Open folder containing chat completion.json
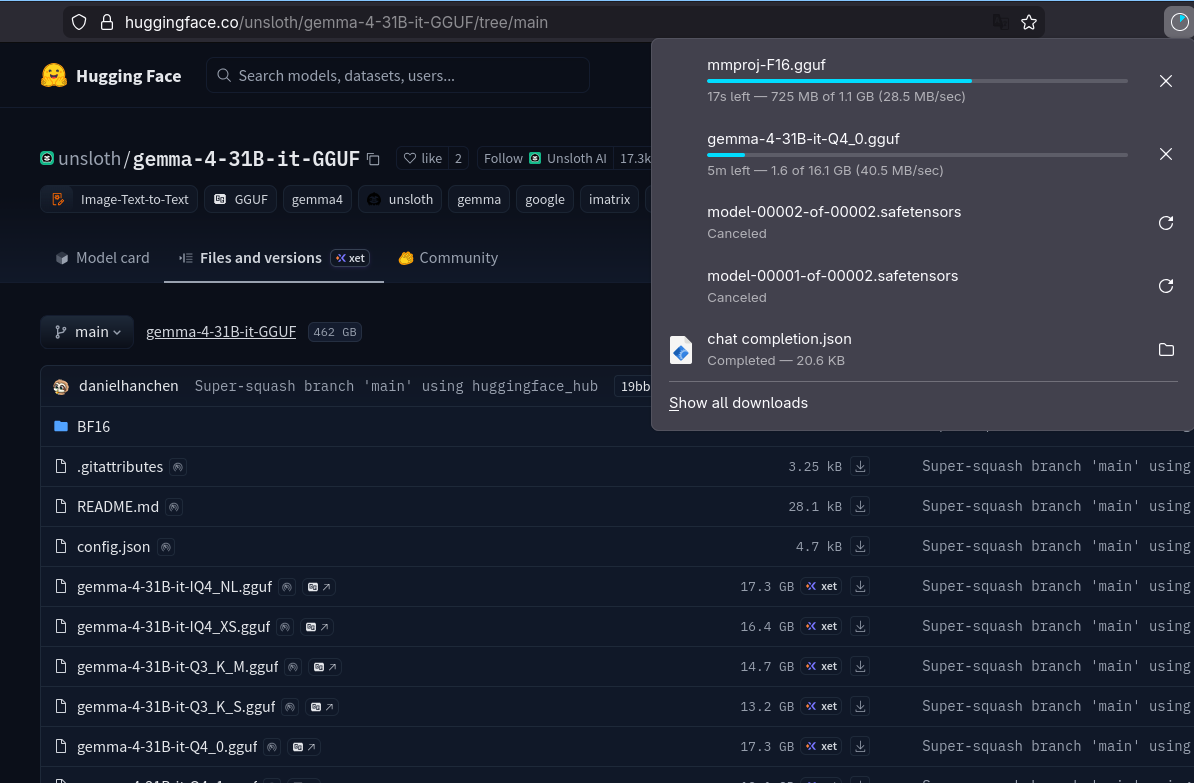The height and width of the screenshot is (783, 1194). coord(1165,350)
